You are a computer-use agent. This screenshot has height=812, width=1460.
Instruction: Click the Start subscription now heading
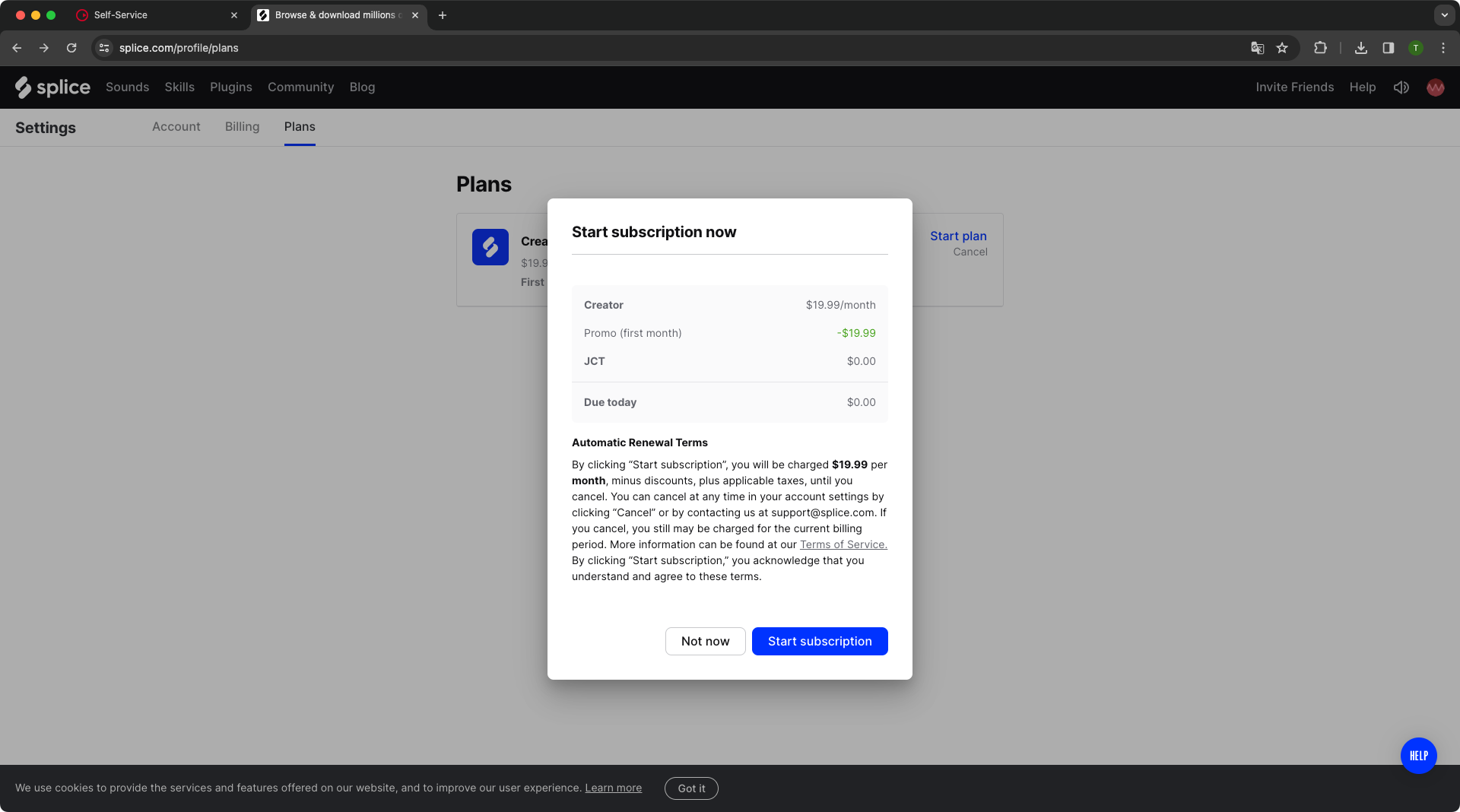point(654,232)
